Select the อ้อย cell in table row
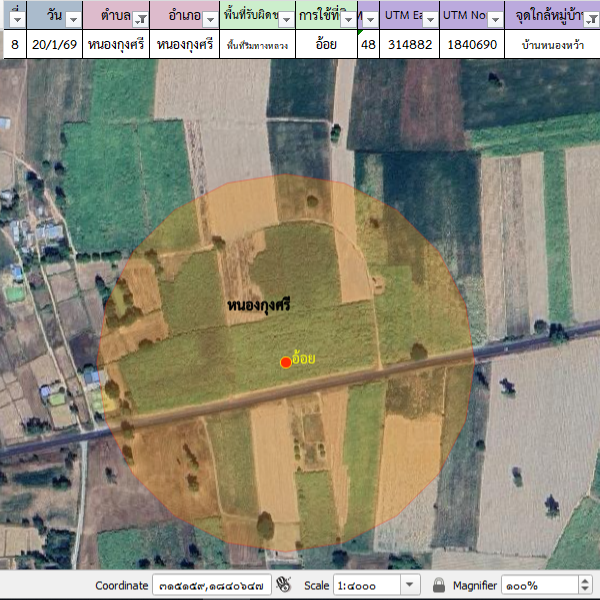The image size is (600, 600). coord(326,45)
